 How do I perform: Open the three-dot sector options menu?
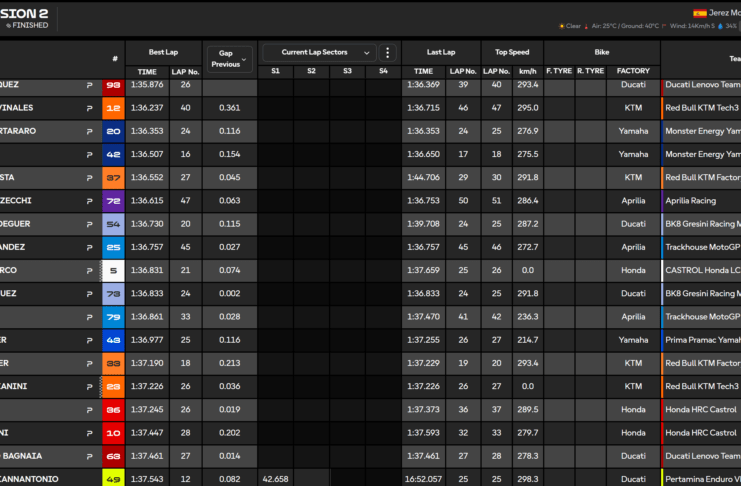point(389,53)
